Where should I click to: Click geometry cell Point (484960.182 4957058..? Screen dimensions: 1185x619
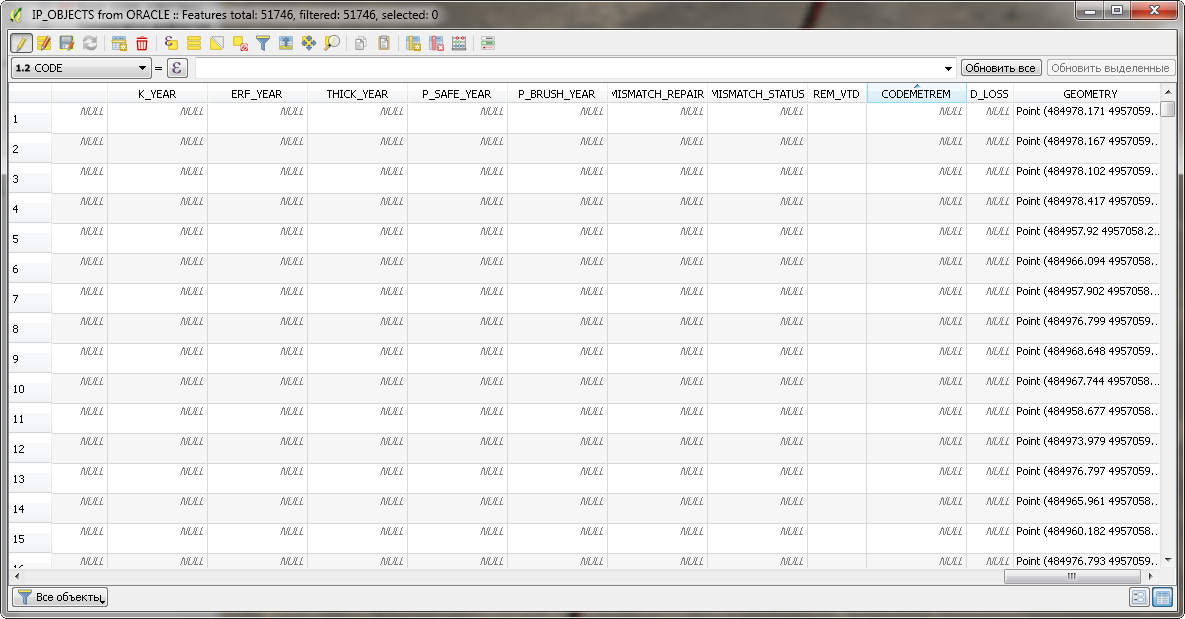point(1087,539)
